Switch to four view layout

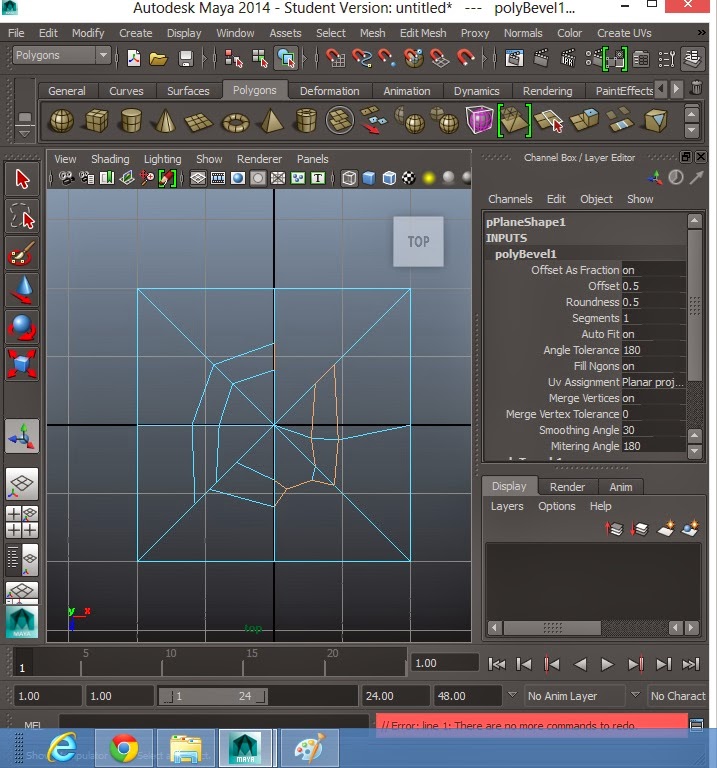pos(22,522)
